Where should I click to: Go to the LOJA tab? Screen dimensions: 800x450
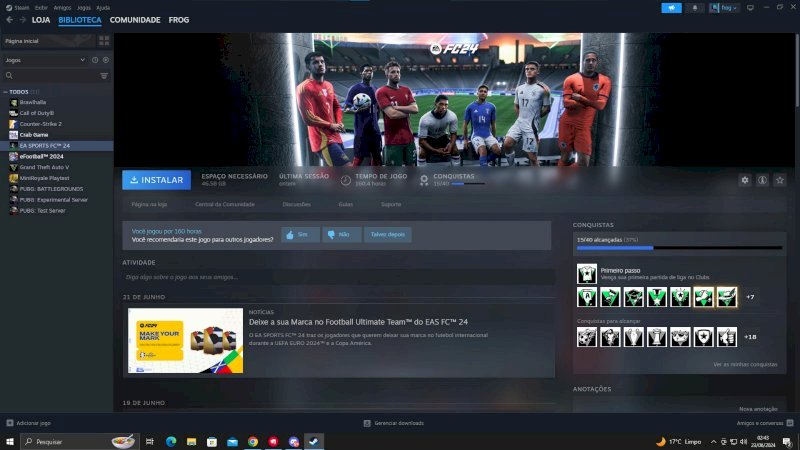[41, 20]
